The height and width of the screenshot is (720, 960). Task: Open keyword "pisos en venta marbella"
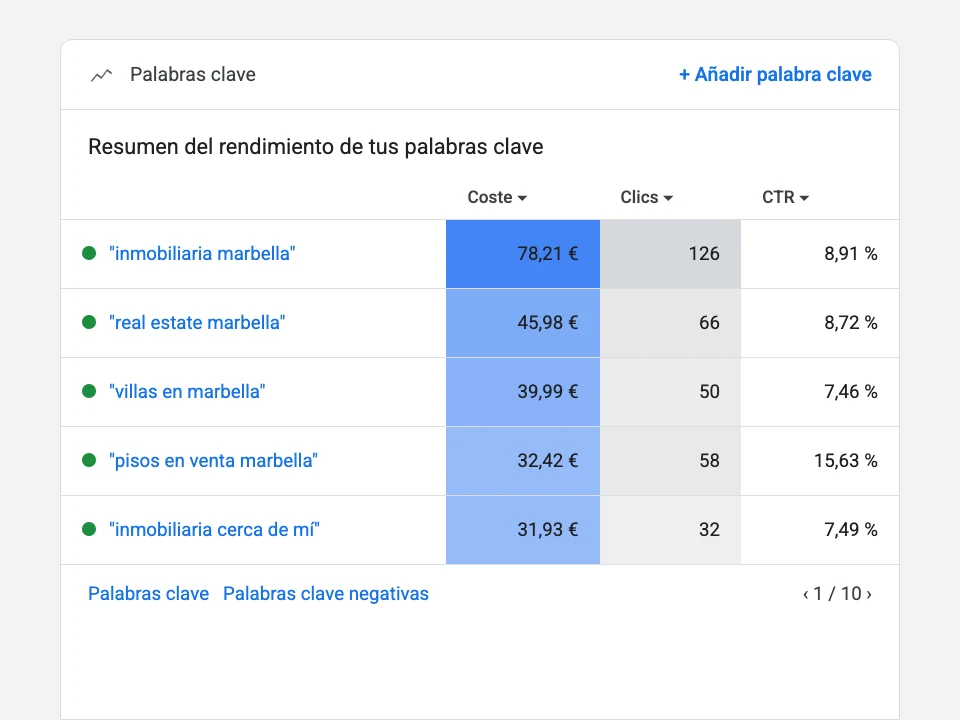pos(214,460)
